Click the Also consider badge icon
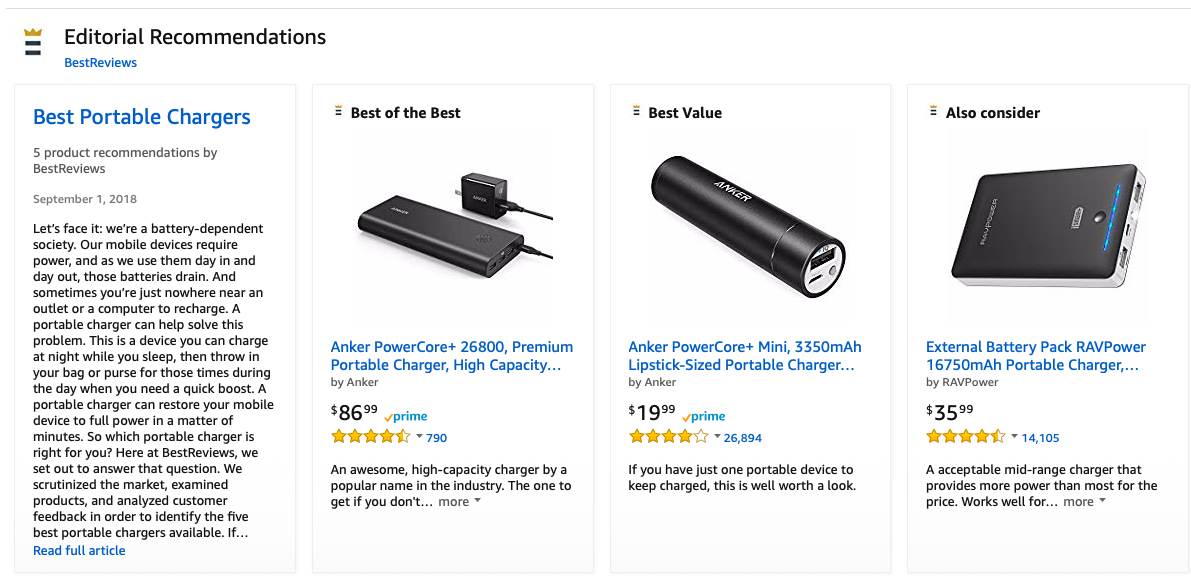The height and width of the screenshot is (579, 1191). tap(933, 112)
